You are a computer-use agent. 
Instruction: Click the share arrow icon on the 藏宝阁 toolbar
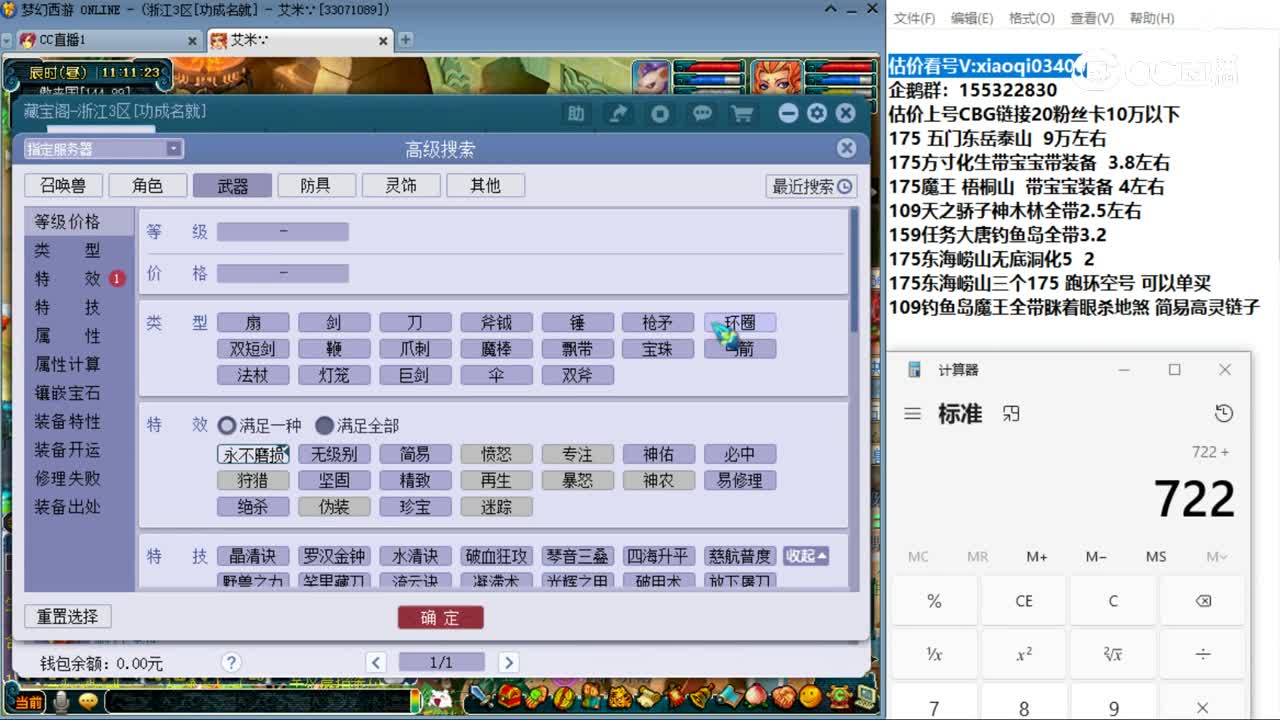coord(618,113)
